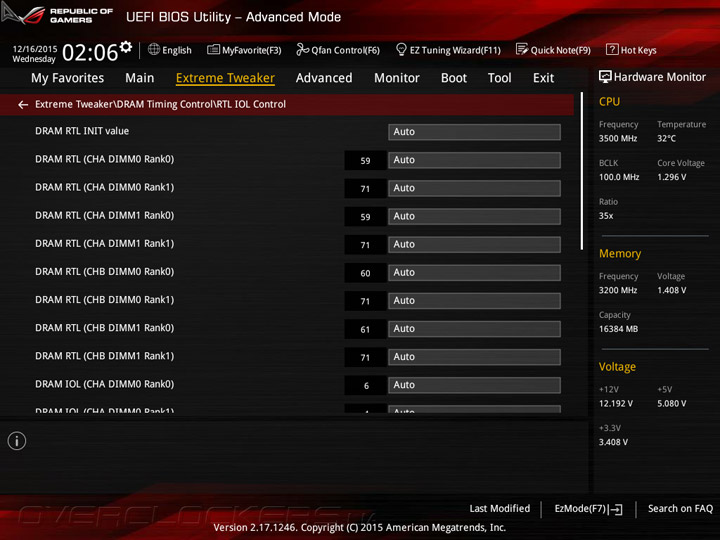This screenshot has width=720, height=540.
Task: Edit DRAM RTL INIT value Auto field
Action: pos(474,132)
